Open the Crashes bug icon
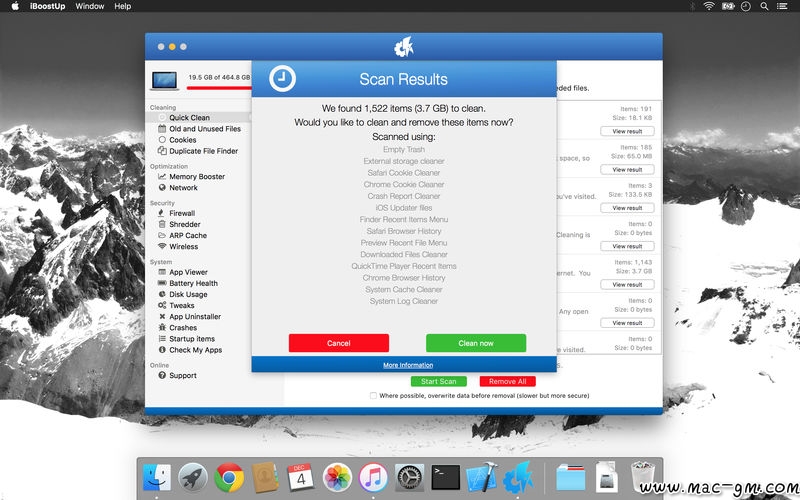This screenshot has height=500, width=800. point(162,328)
